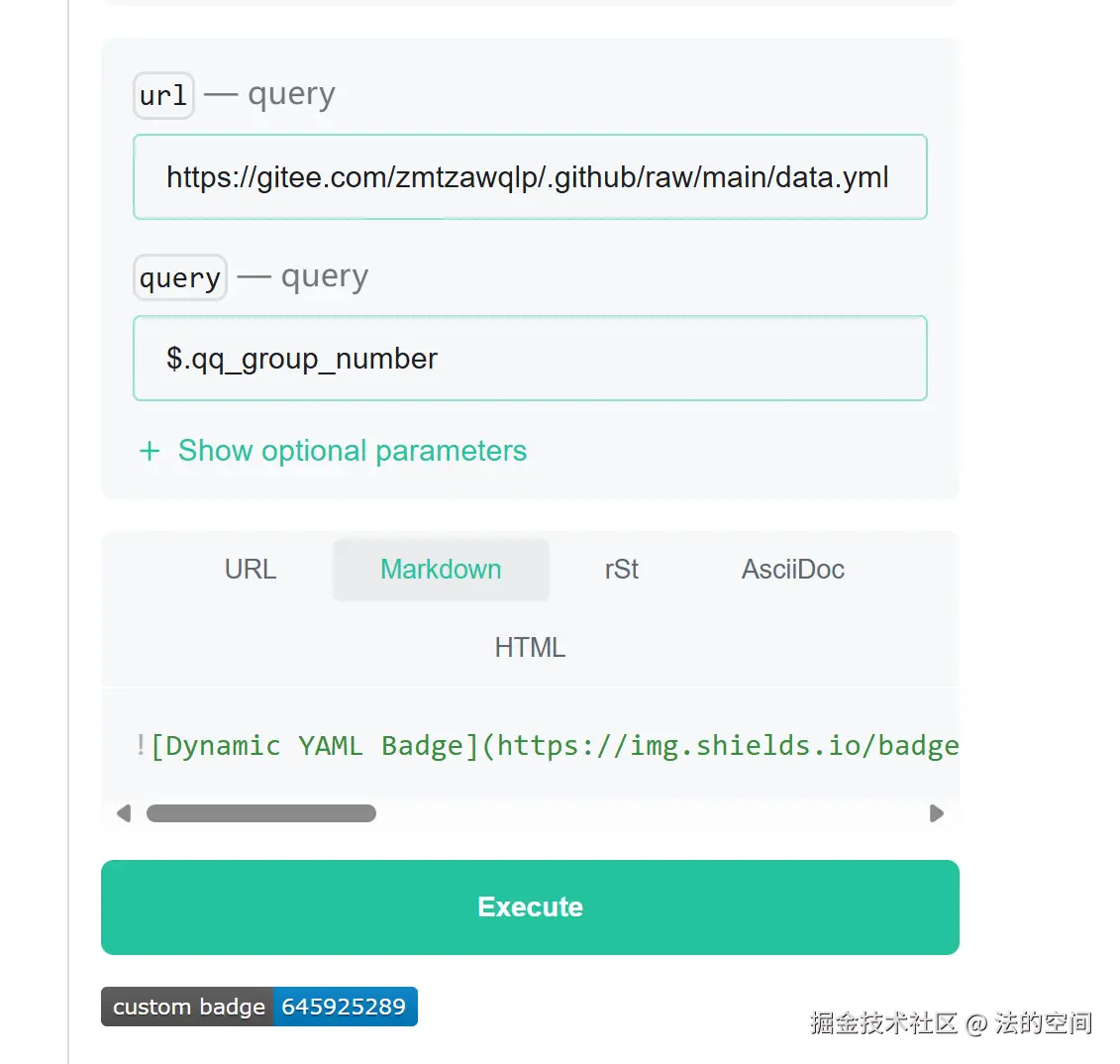
Task: Open the AsciiDoc format tab
Action: click(792, 570)
